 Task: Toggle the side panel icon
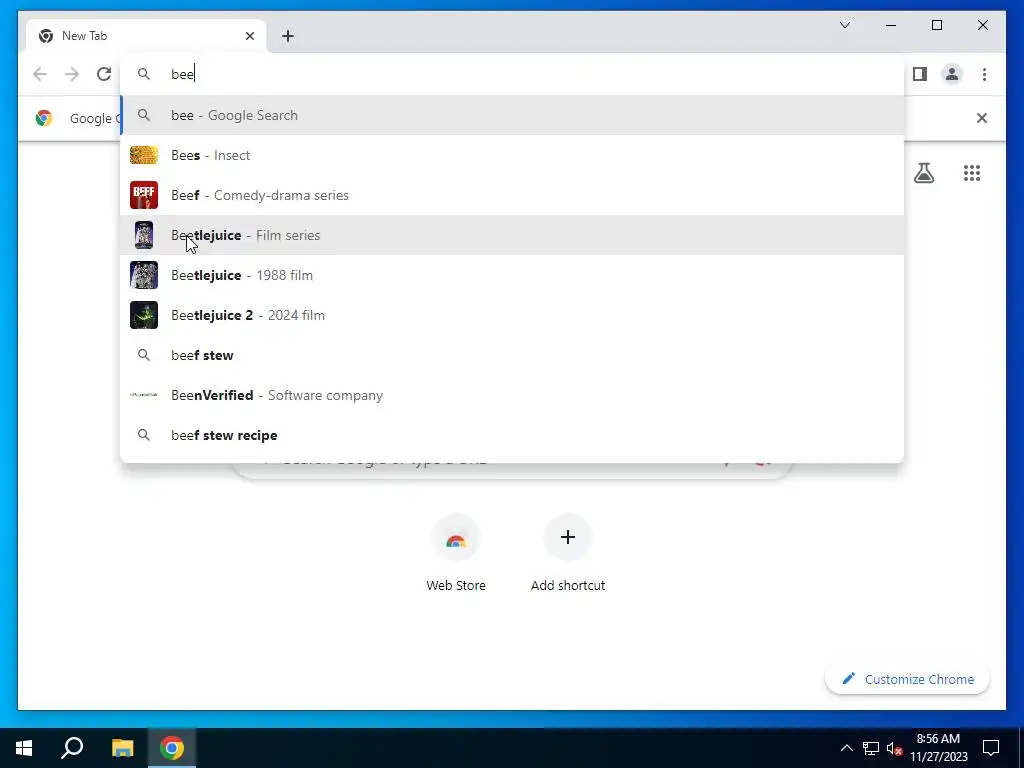(920, 74)
